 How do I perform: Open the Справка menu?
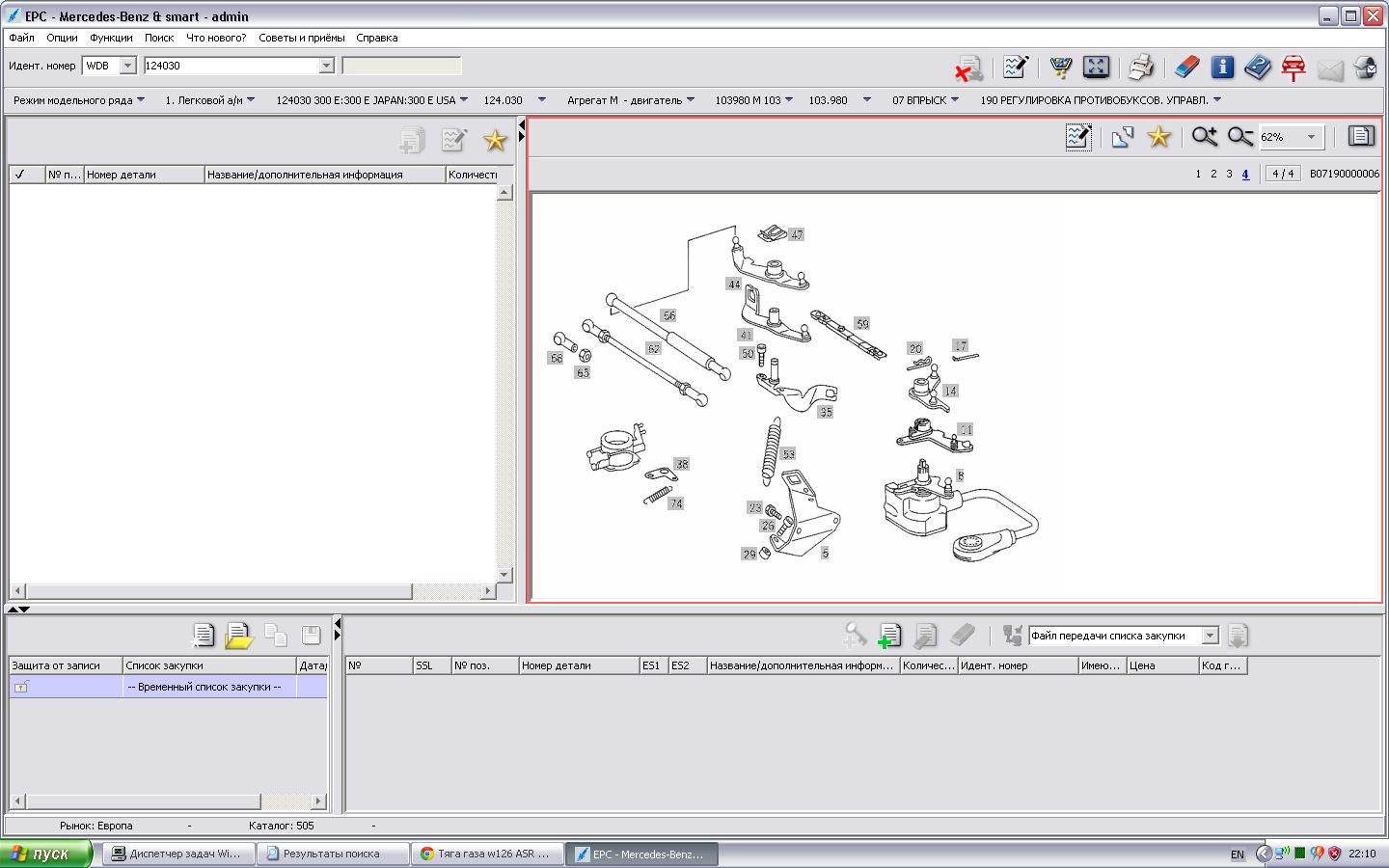376,38
